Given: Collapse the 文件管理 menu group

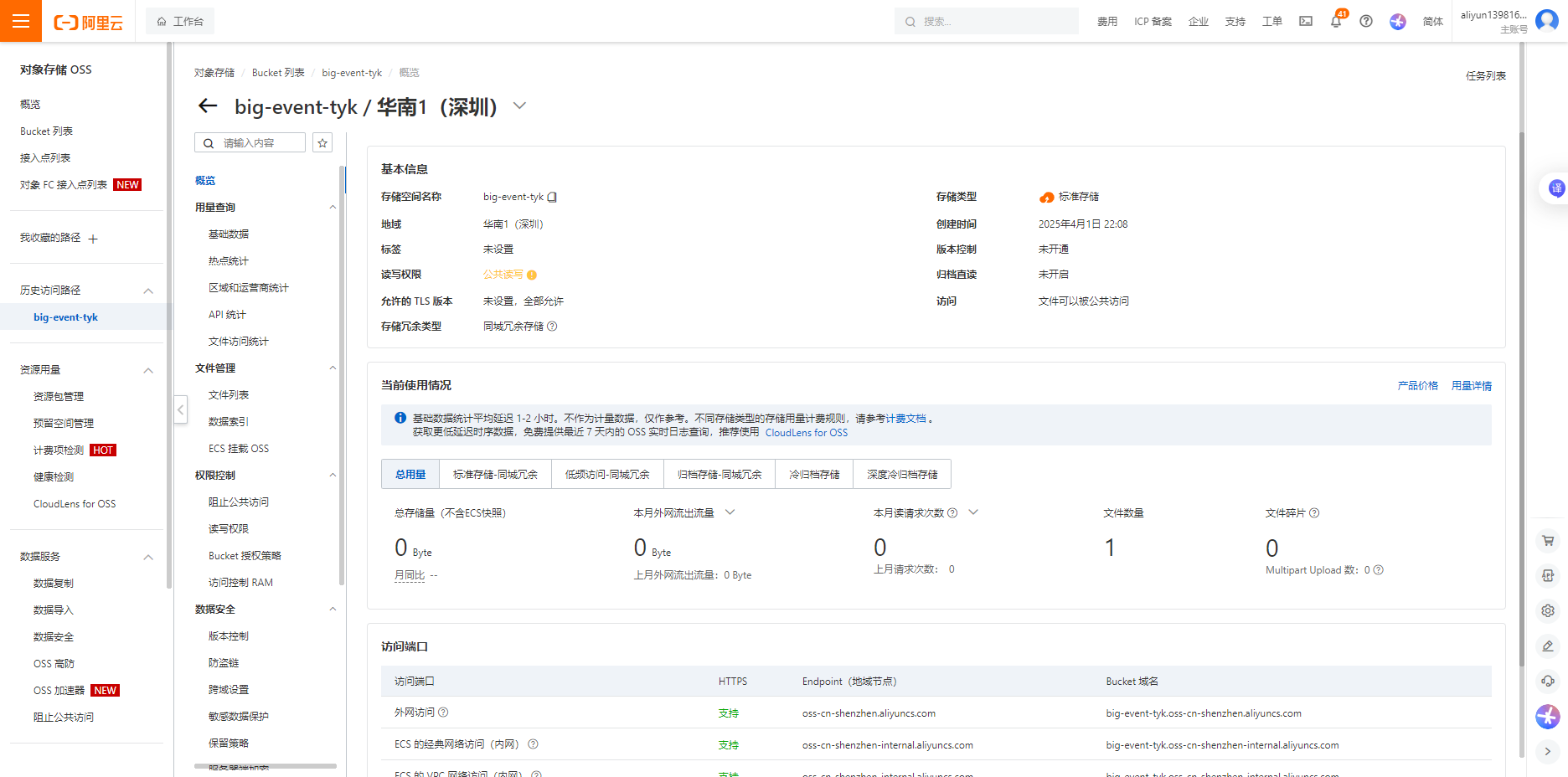Looking at the screenshot, I should [333, 368].
